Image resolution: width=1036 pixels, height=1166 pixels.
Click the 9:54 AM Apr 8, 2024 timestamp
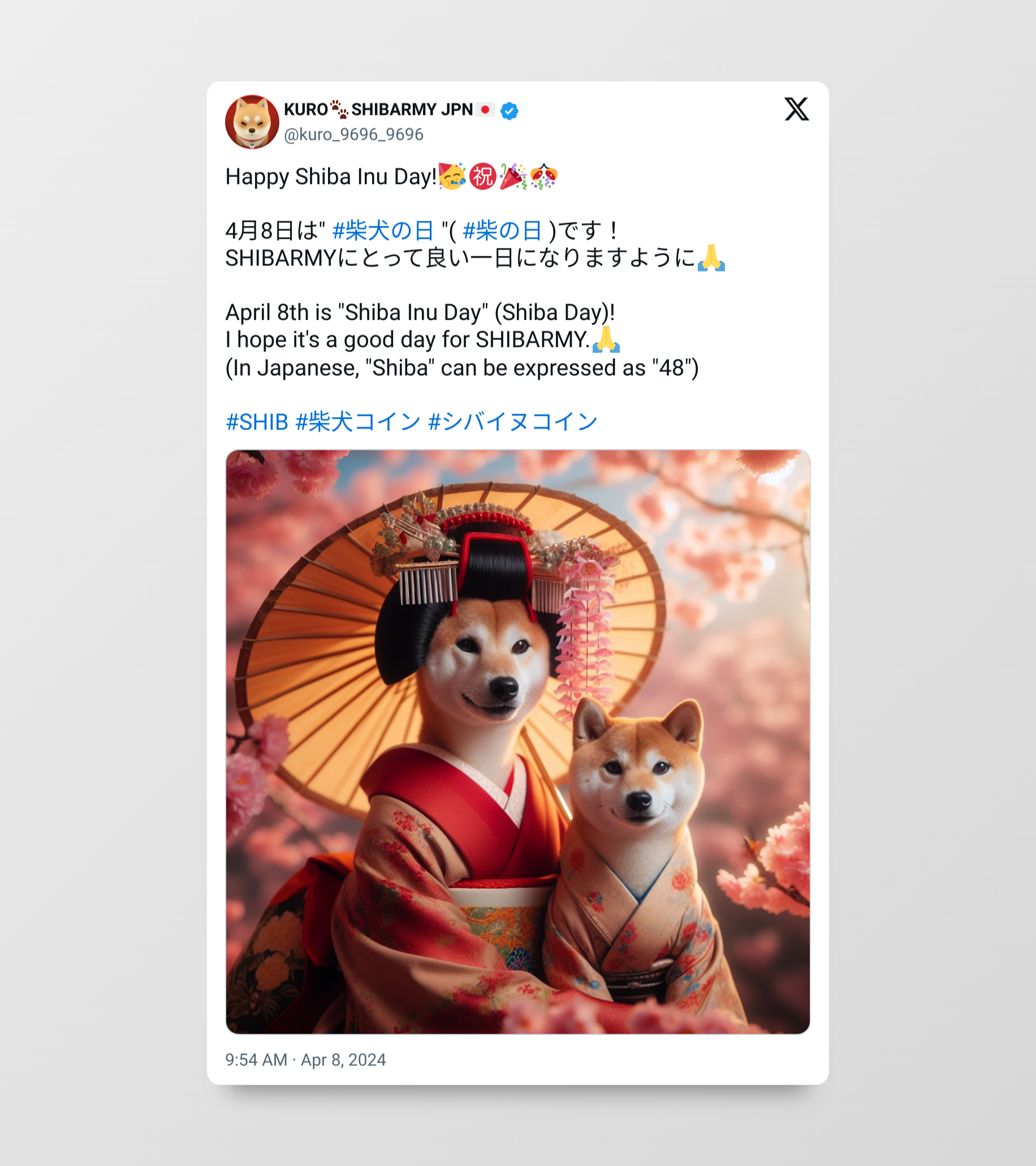pyautogui.click(x=305, y=1060)
